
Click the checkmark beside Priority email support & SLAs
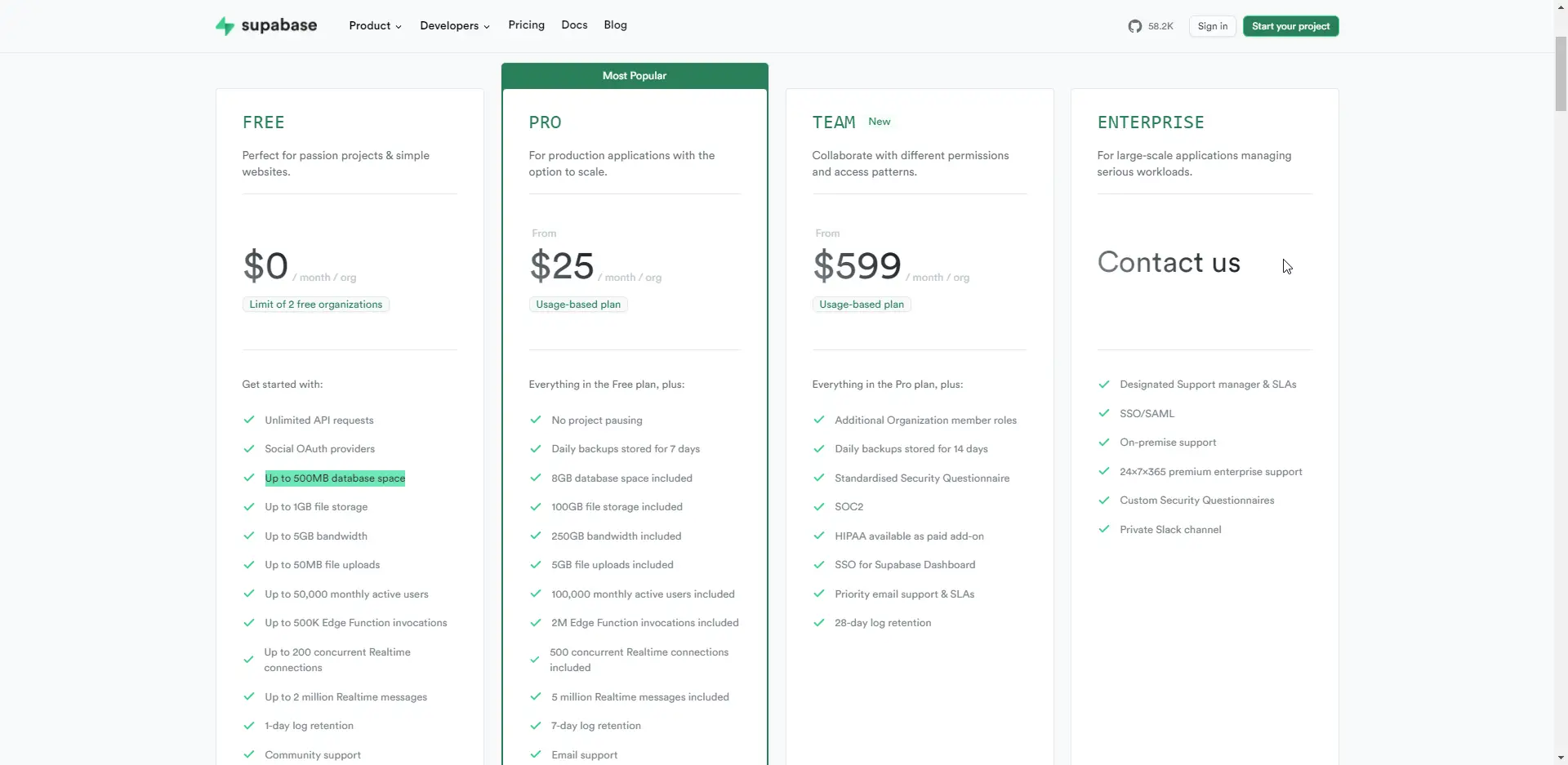(x=819, y=594)
